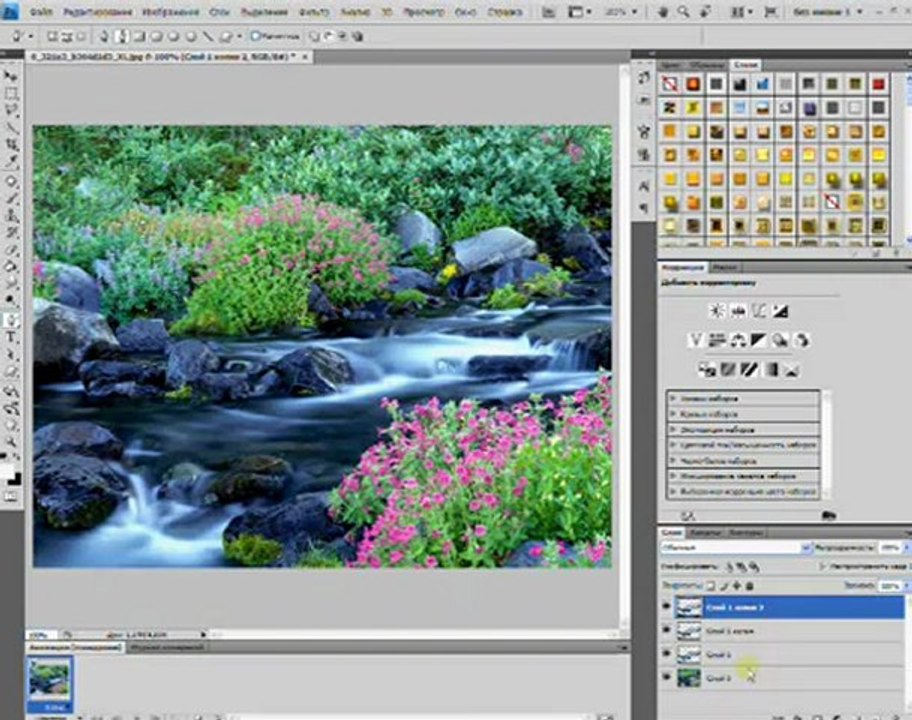
Task: Add a Vibrance adjustment
Action: (696, 340)
